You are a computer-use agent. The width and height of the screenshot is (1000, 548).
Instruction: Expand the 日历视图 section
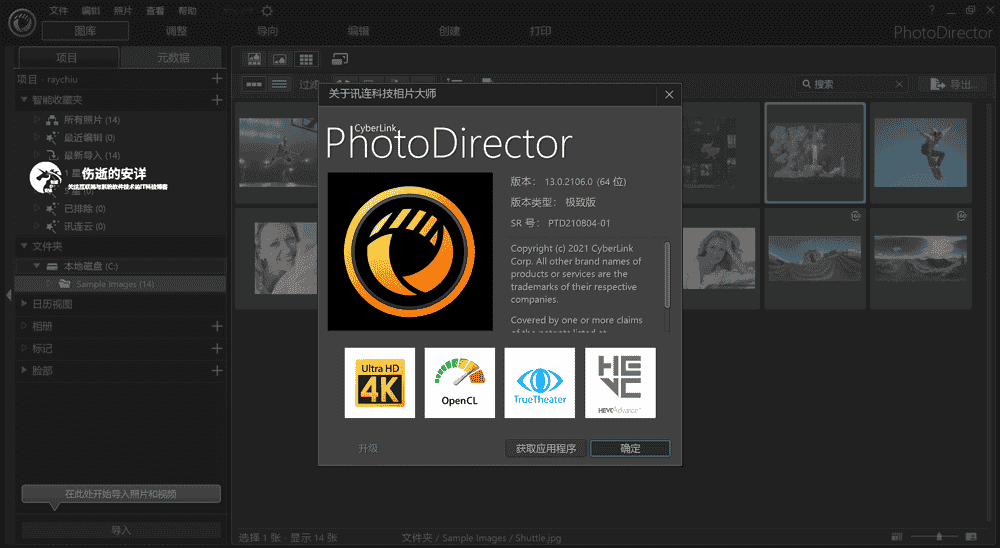(24, 304)
